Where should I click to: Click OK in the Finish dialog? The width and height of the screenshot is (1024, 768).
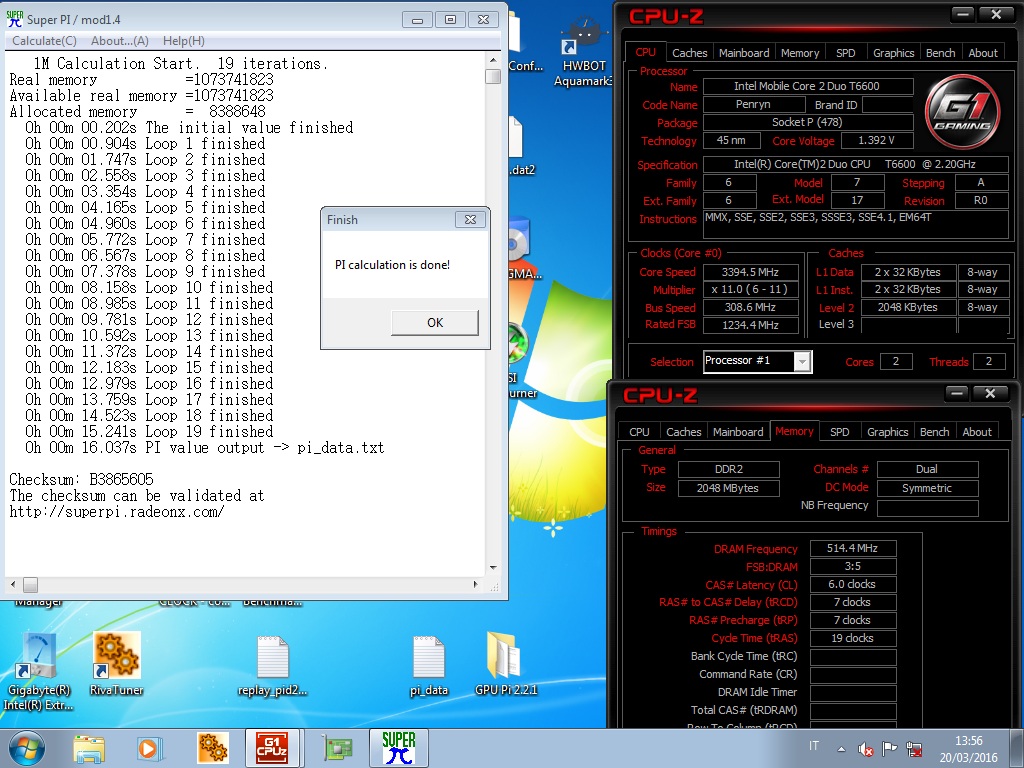click(435, 323)
